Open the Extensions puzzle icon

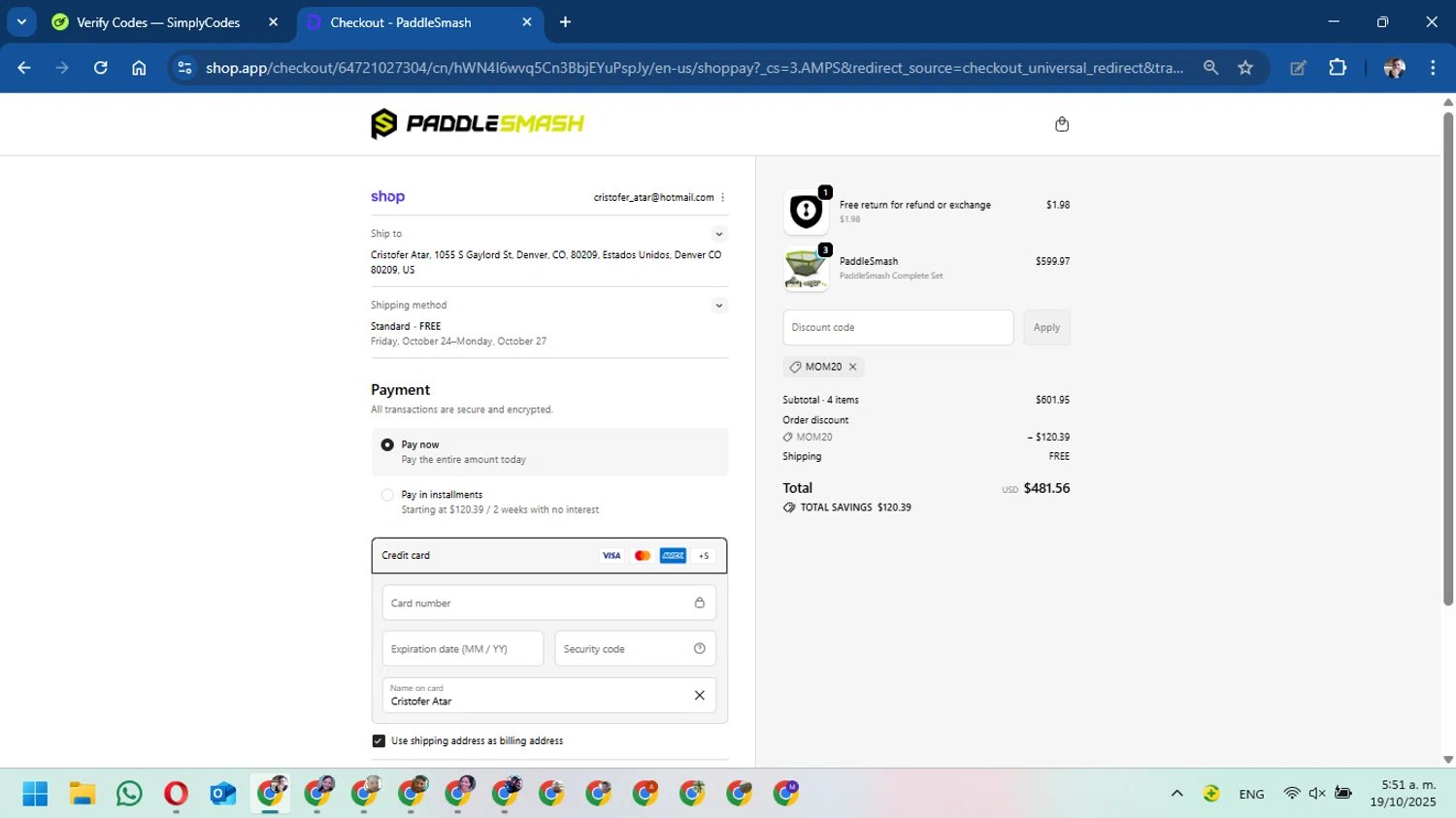pyautogui.click(x=1338, y=68)
